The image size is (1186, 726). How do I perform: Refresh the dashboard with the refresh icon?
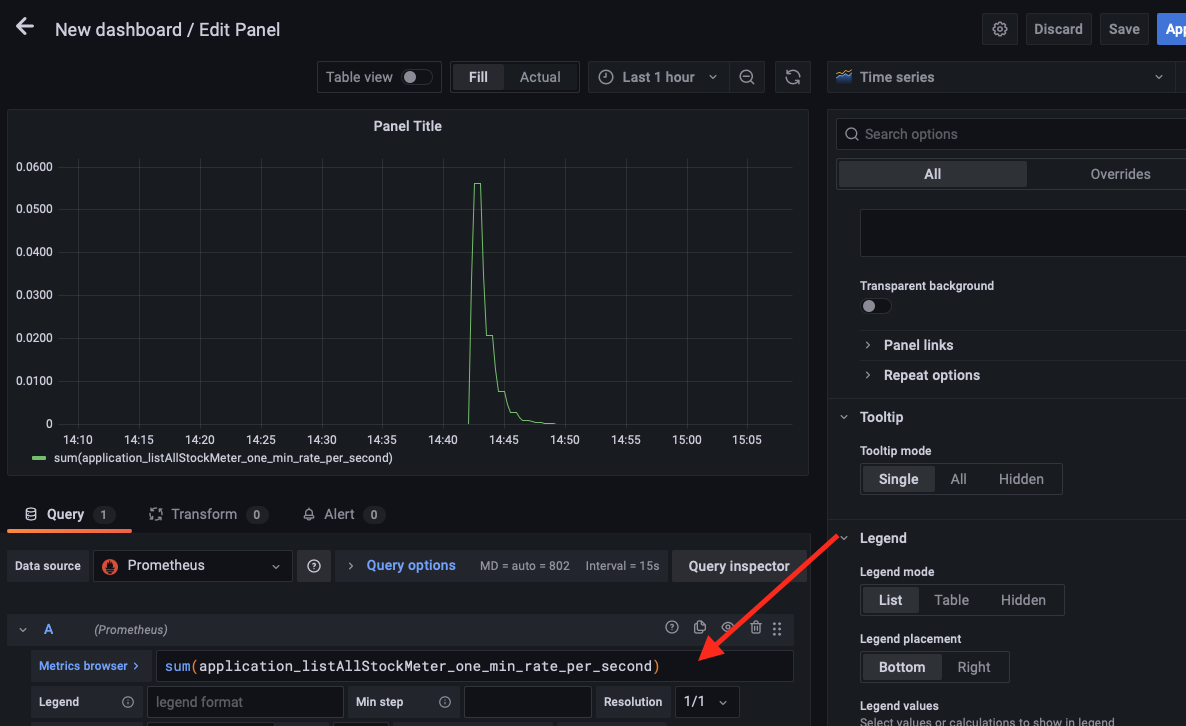pyautogui.click(x=793, y=77)
